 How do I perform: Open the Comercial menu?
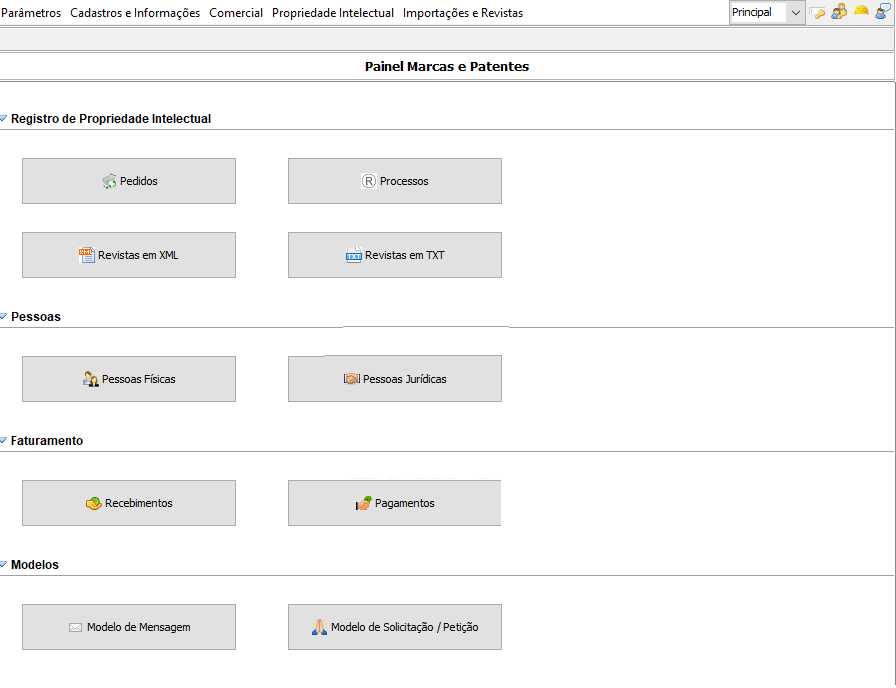(x=235, y=13)
